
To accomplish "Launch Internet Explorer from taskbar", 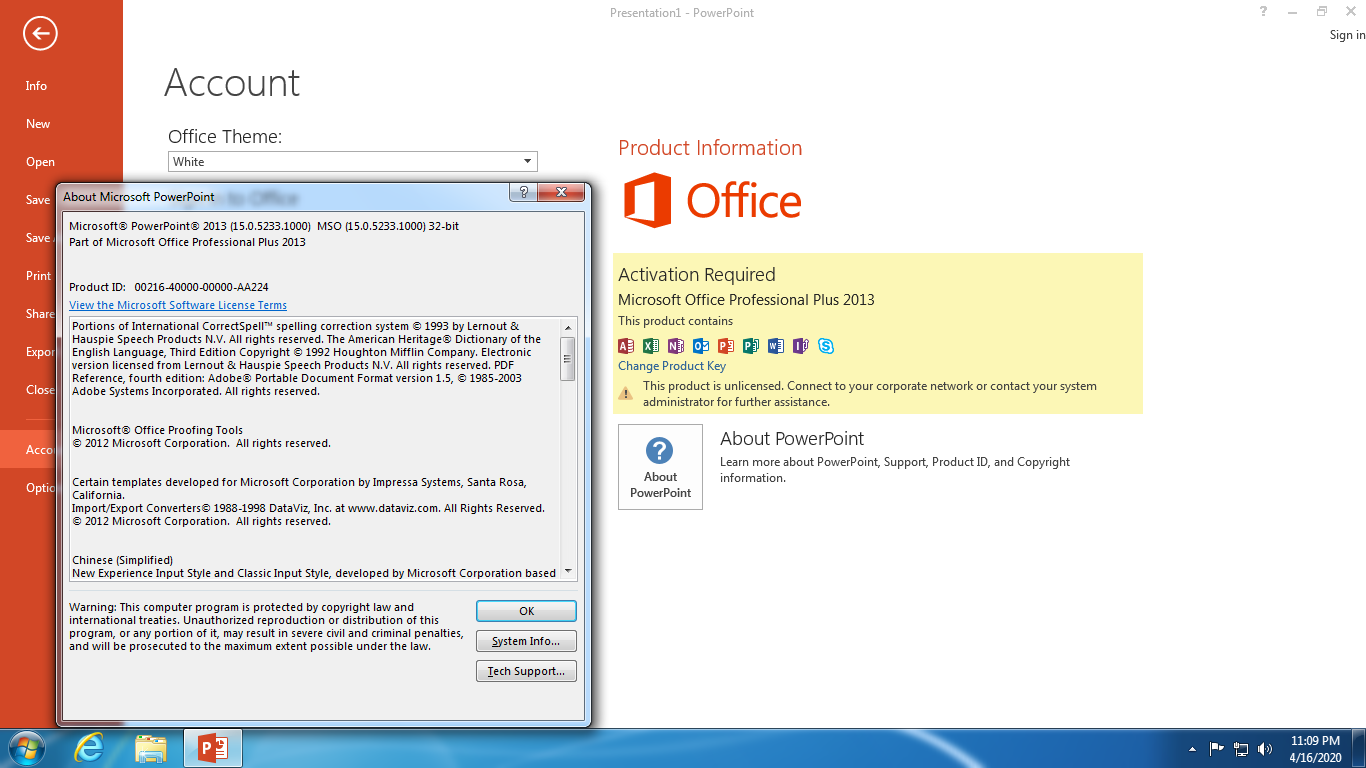I will pos(89,748).
